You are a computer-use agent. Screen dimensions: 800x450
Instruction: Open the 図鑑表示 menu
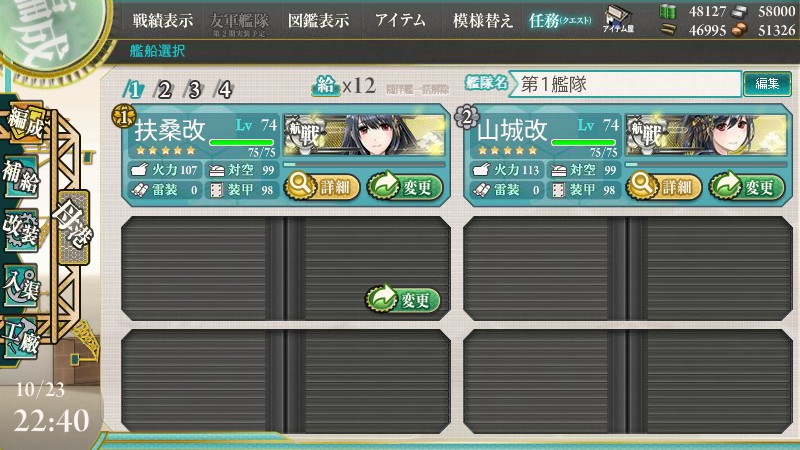click(x=318, y=20)
